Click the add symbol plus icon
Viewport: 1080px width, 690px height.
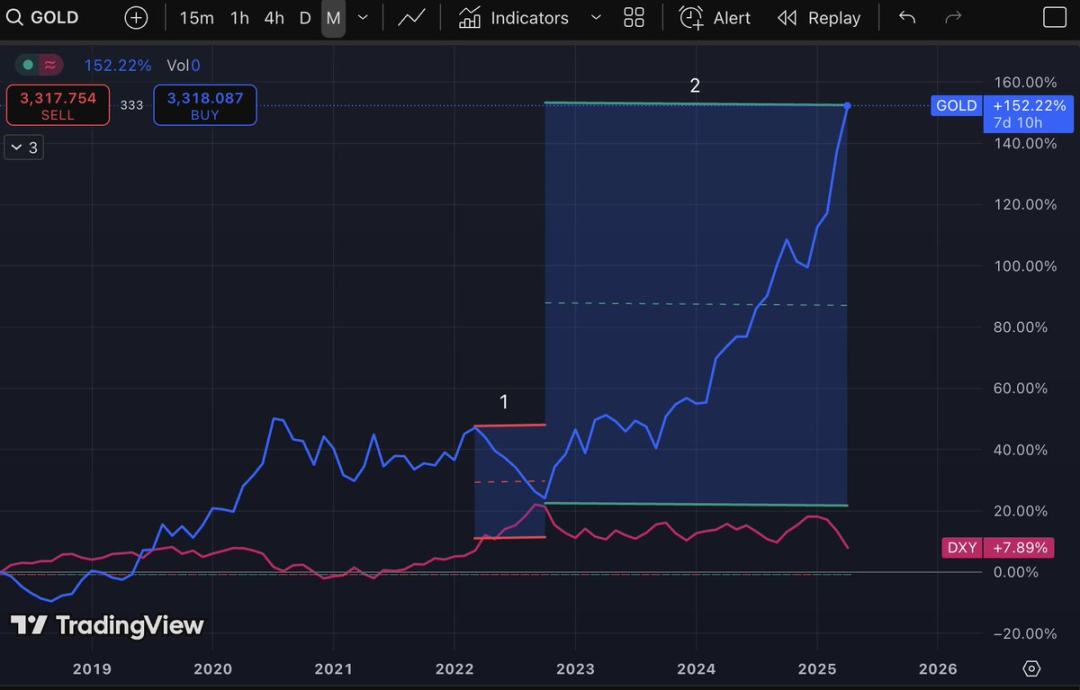coord(136,18)
